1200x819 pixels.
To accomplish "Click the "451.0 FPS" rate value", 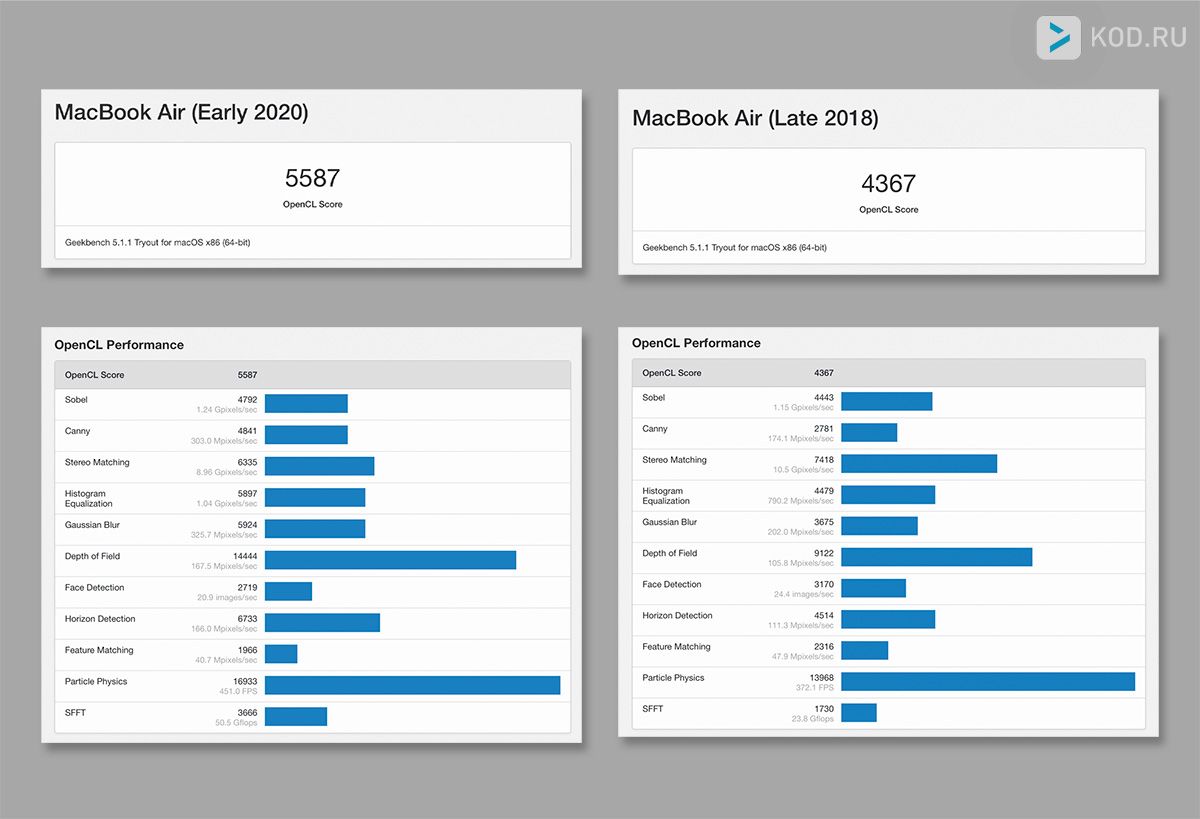I will click(239, 692).
